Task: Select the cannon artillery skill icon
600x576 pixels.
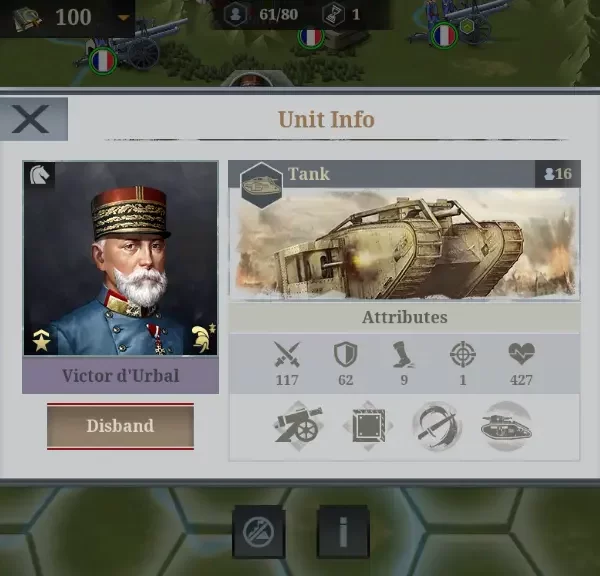Action: click(299, 426)
